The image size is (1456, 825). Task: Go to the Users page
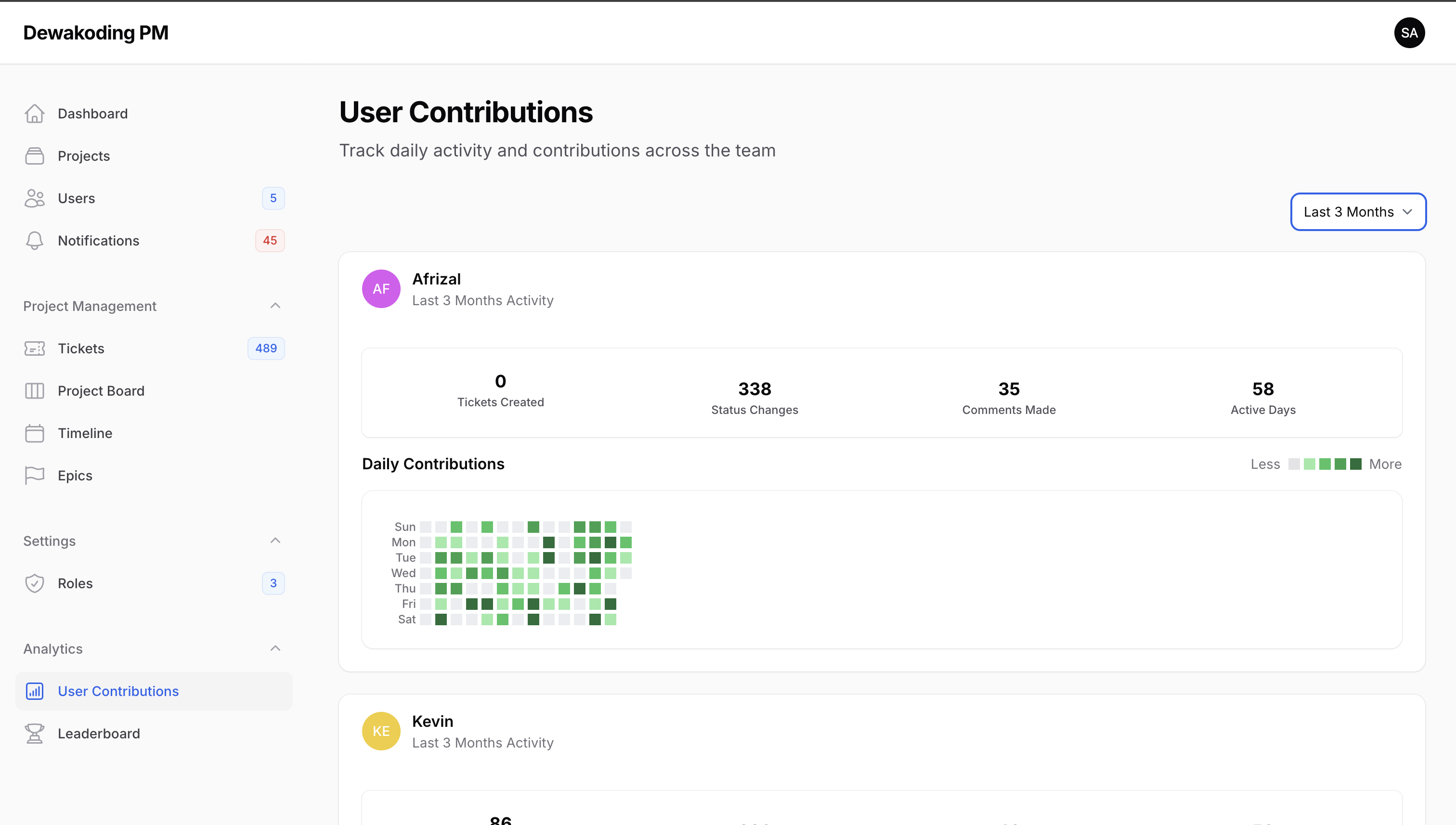[x=77, y=198]
